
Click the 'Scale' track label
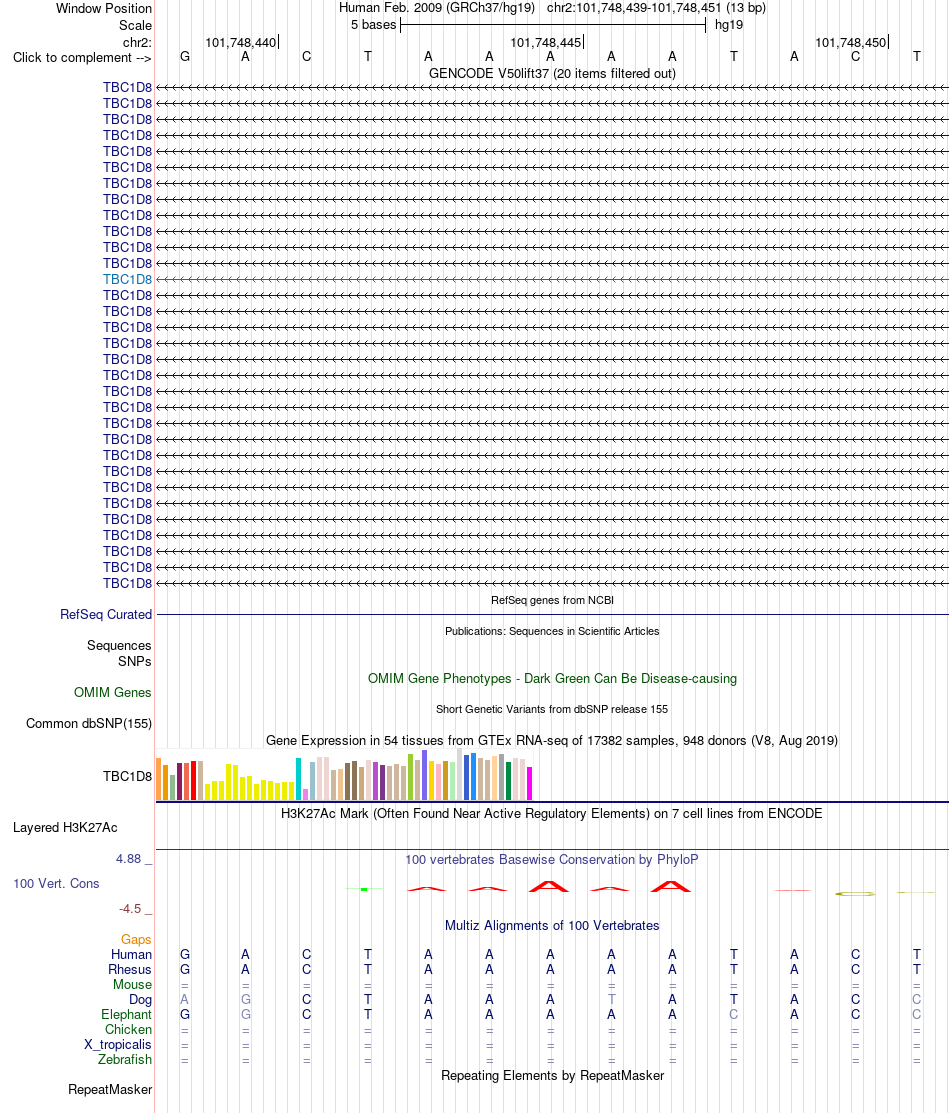(x=135, y=25)
